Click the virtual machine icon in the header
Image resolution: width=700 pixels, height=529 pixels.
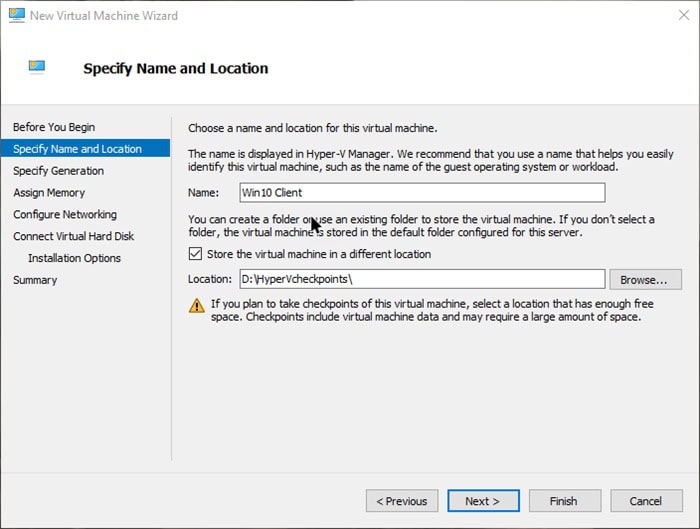37,67
